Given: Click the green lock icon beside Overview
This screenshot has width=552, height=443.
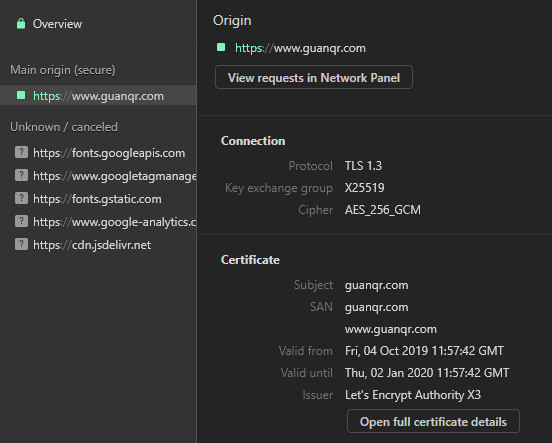Looking at the screenshot, I should (x=21, y=24).
